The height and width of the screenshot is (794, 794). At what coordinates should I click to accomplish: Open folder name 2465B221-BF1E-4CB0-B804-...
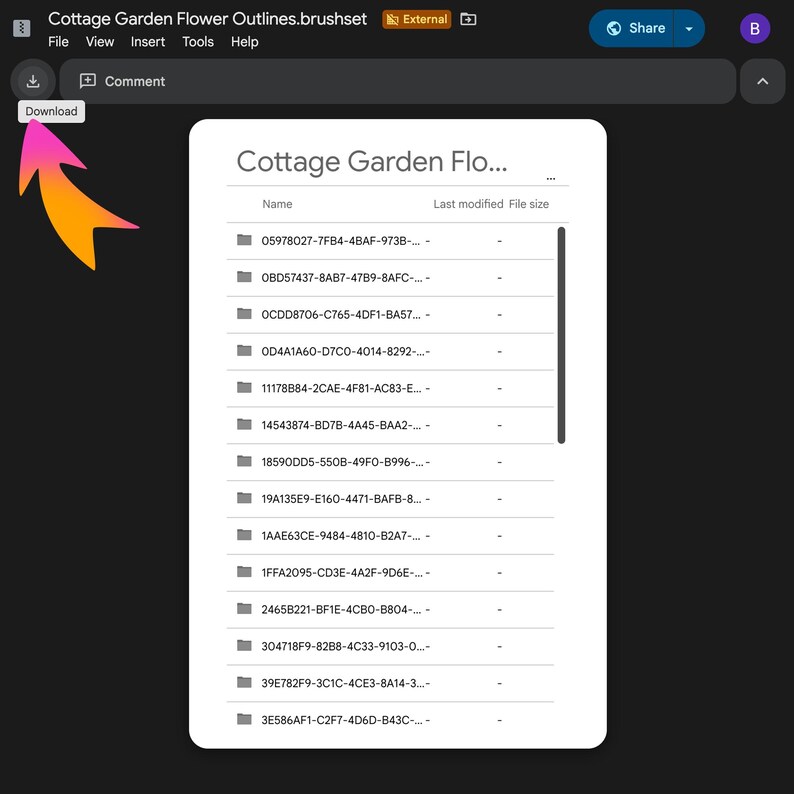click(x=341, y=610)
